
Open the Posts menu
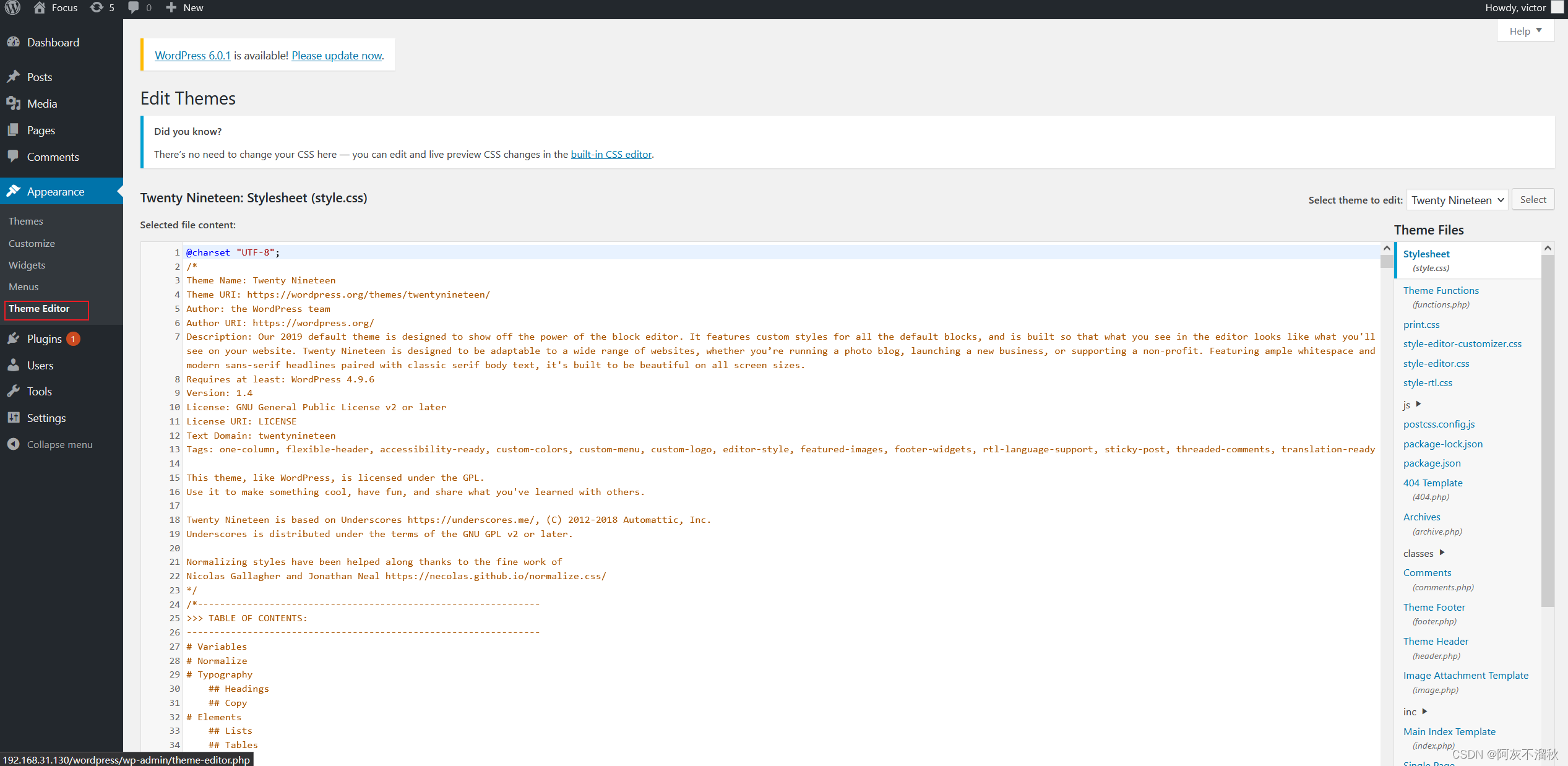(x=40, y=77)
